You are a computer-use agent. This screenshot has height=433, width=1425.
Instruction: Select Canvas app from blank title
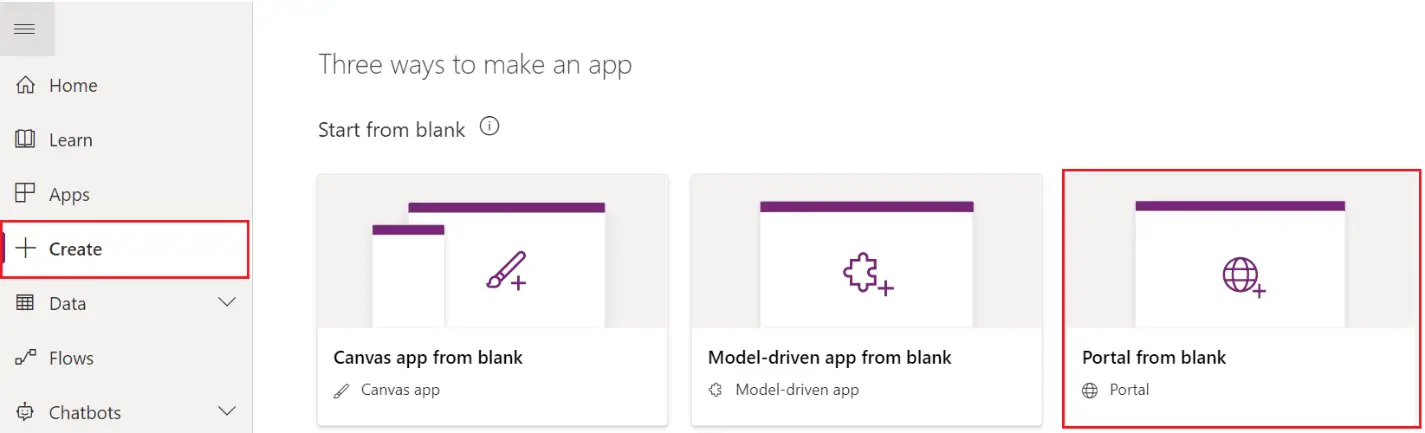(x=428, y=357)
